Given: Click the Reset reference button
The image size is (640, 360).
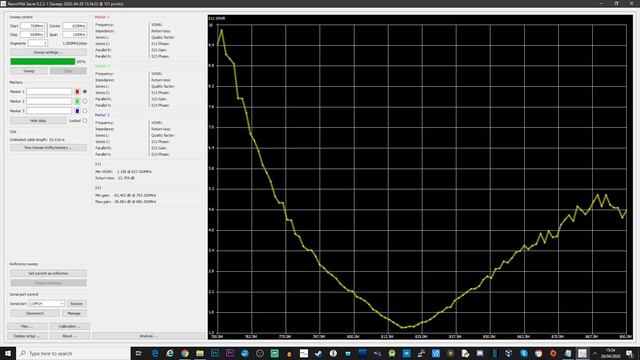Looking at the screenshot, I should (x=48, y=283).
